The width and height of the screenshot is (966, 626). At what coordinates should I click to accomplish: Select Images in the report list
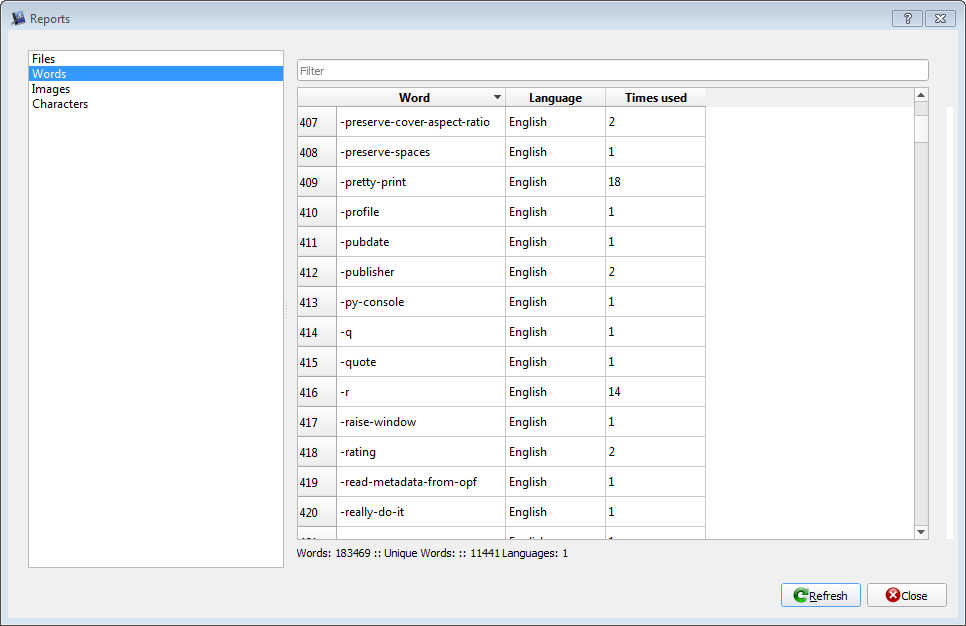[x=156, y=89]
